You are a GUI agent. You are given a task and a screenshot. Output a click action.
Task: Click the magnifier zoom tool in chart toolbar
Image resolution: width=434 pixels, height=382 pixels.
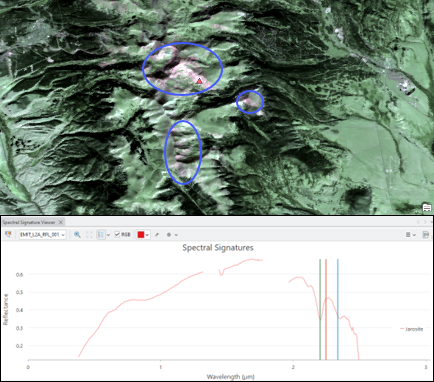click(77, 235)
